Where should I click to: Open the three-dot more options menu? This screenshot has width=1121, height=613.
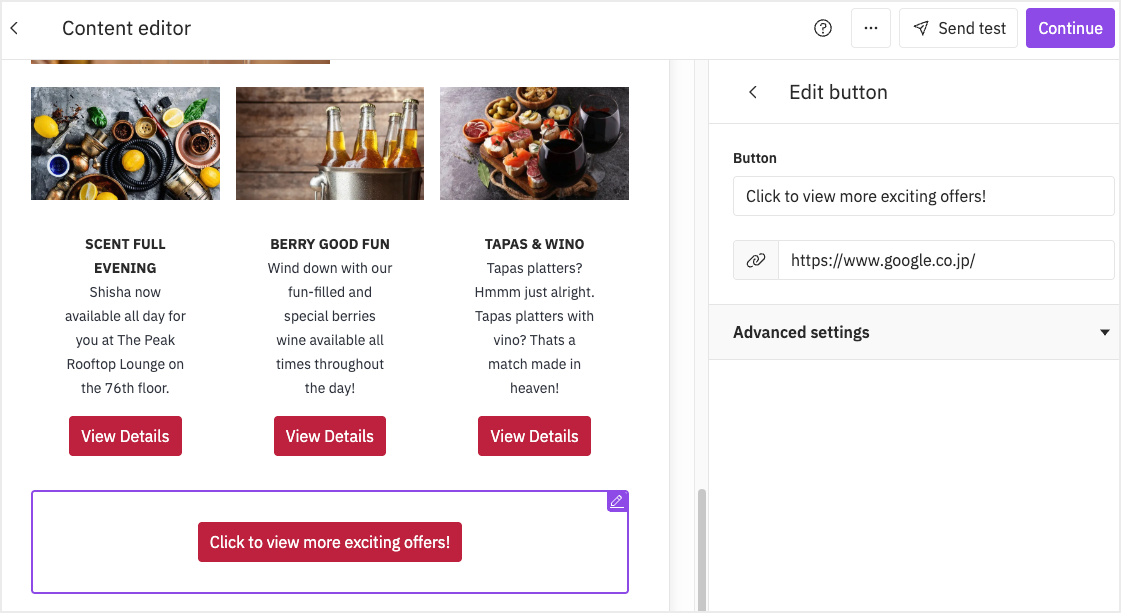click(871, 28)
